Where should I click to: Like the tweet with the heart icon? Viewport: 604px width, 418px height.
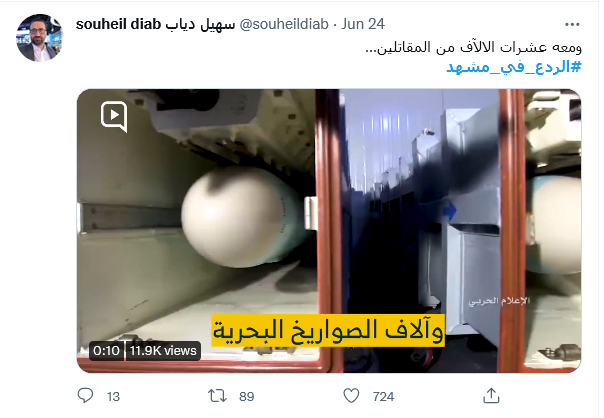coord(351,396)
